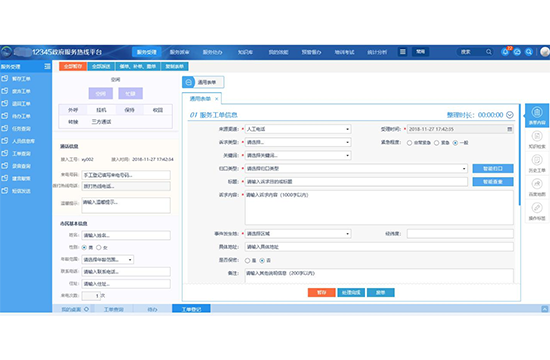The width and height of the screenshot is (550, 360).
Task: Open the user avatar in the top bar
Action: coord(545,52)
